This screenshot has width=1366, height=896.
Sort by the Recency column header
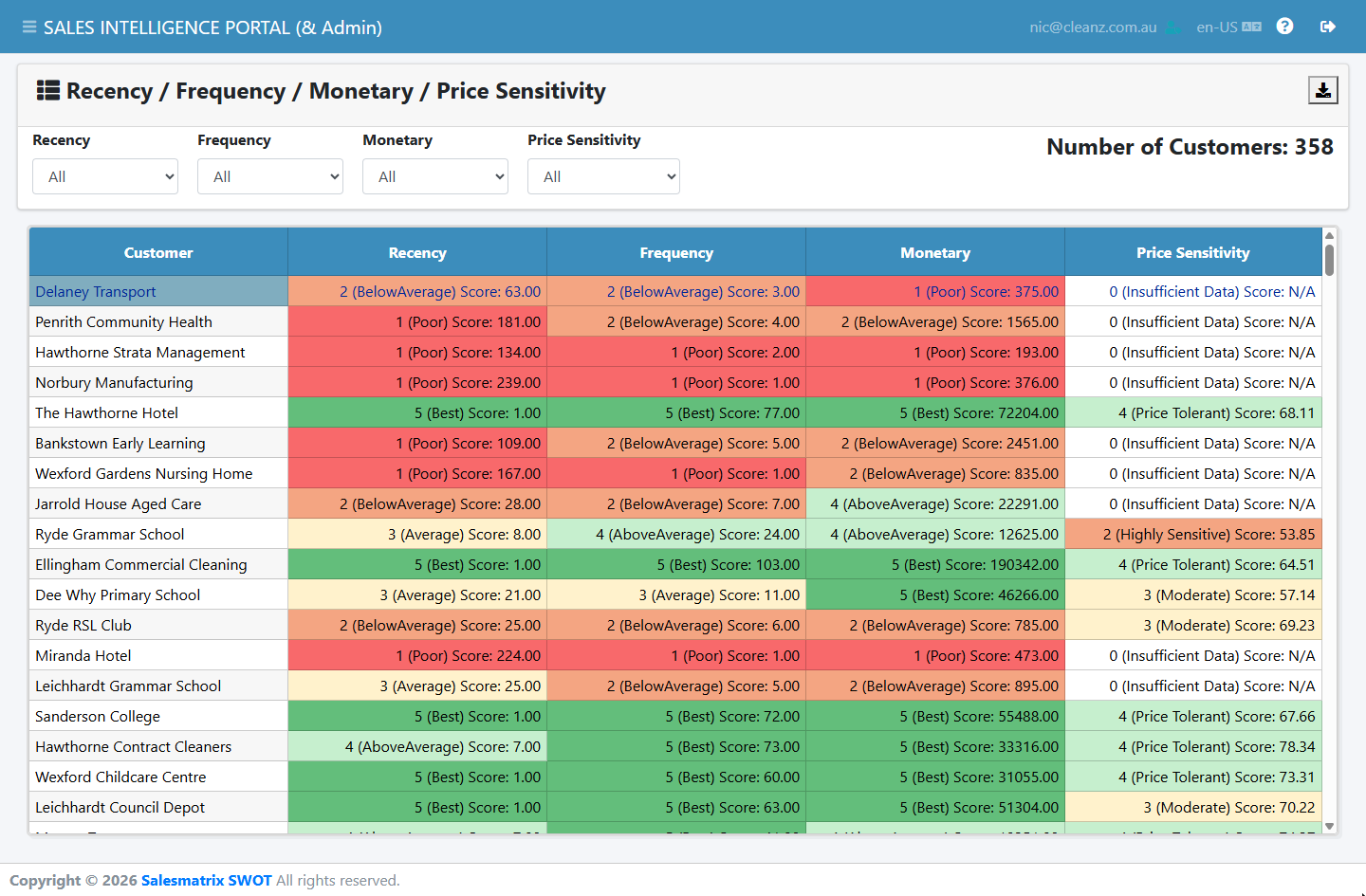417,252
